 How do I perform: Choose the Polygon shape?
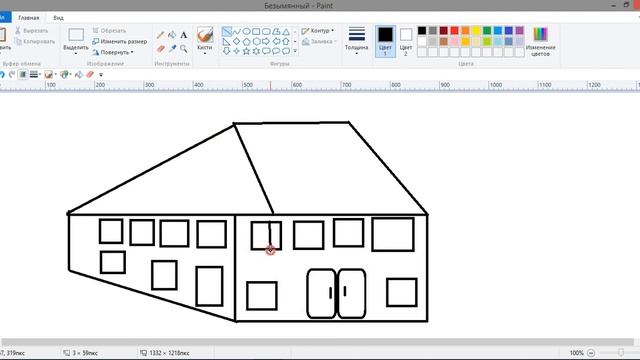[276, 31]
